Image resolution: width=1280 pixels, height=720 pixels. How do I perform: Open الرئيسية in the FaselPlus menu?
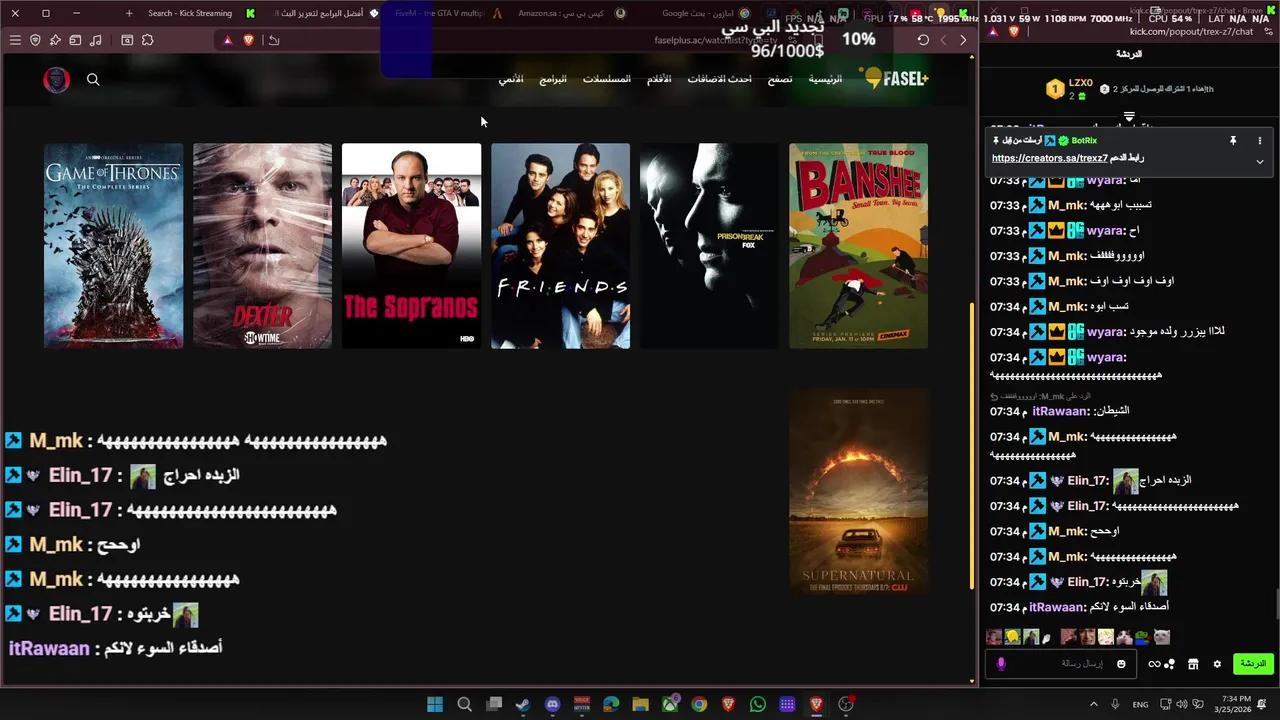(825, 79)
